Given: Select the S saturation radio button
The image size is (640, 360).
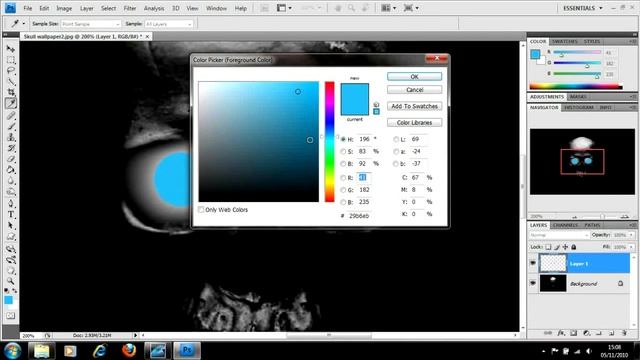Looking at the screenshot, I should click(343, 151).
